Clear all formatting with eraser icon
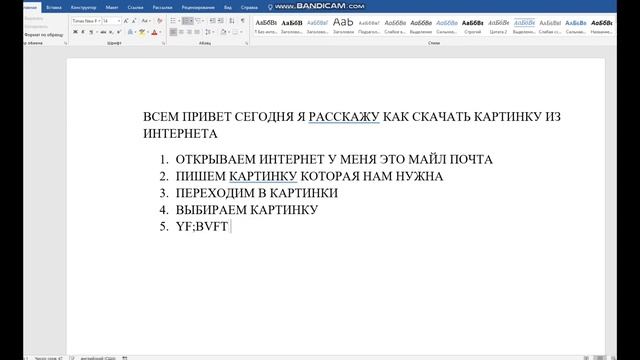Image resolution: width=640 pixels, height=360 pixels. click(160, 20)
